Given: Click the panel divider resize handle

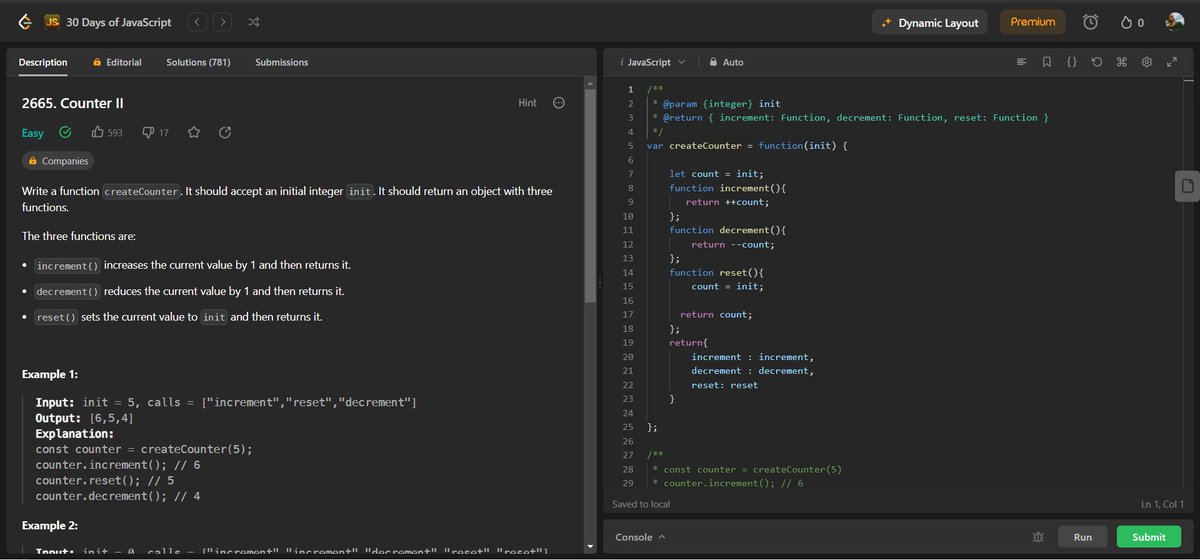Looking at the screenshot, I should point(598,283).
